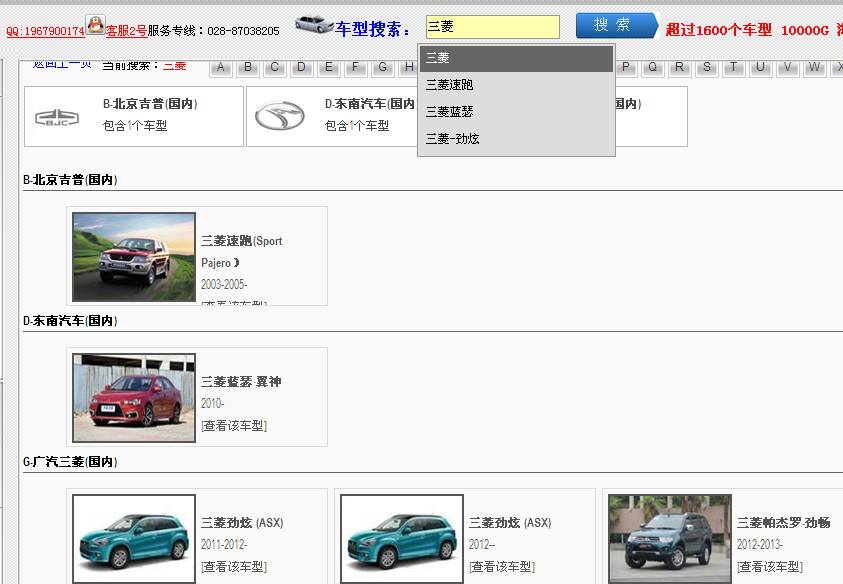Filter by letter B button

248,68
